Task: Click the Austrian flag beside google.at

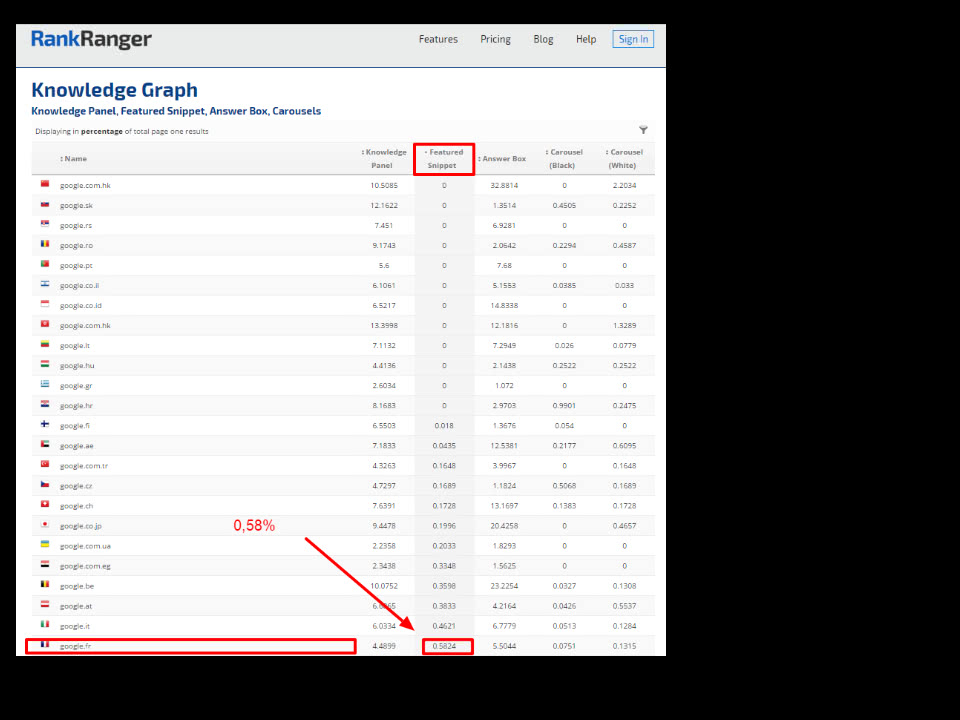Action: [x=45, y=605]
